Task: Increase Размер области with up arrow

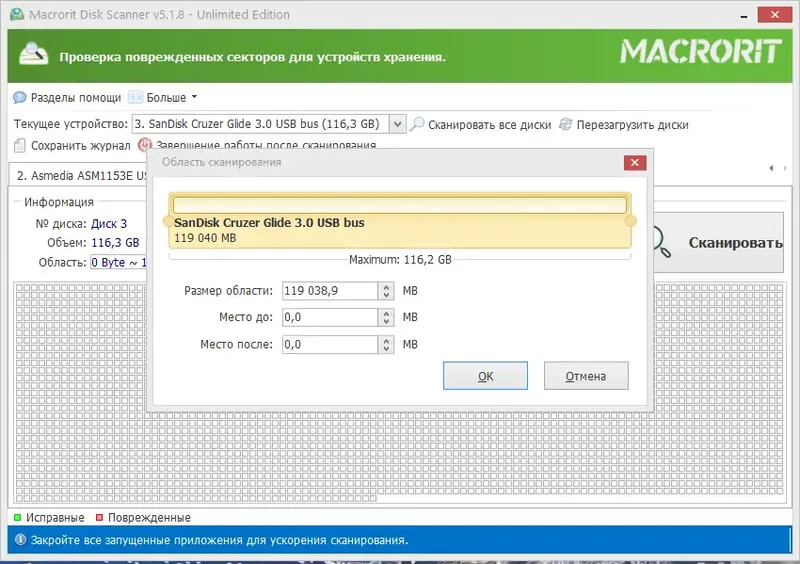Action: tap(386, 287)
